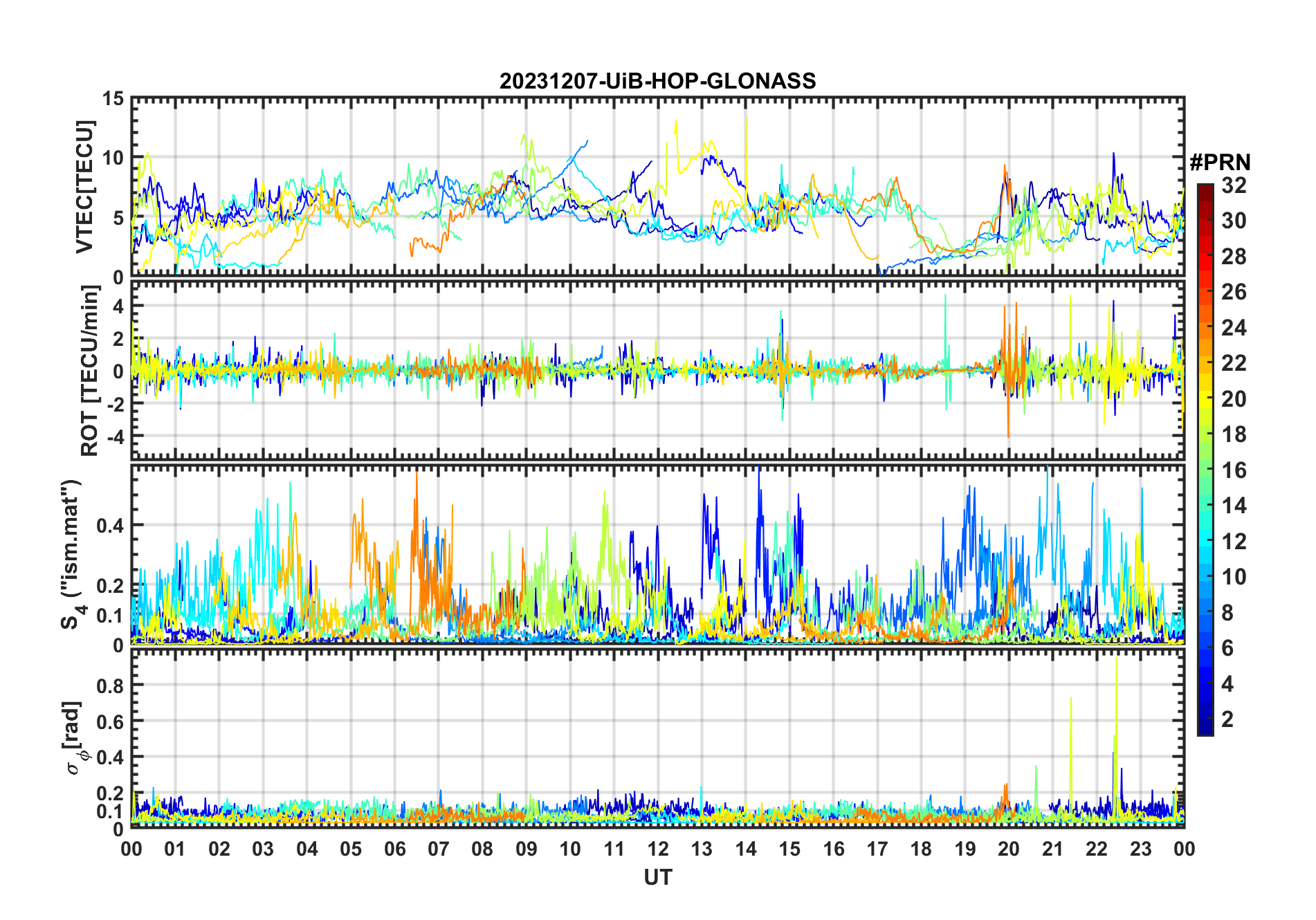Click colorbar tick label 32
1316x920 pixels.
point(1234,185)
